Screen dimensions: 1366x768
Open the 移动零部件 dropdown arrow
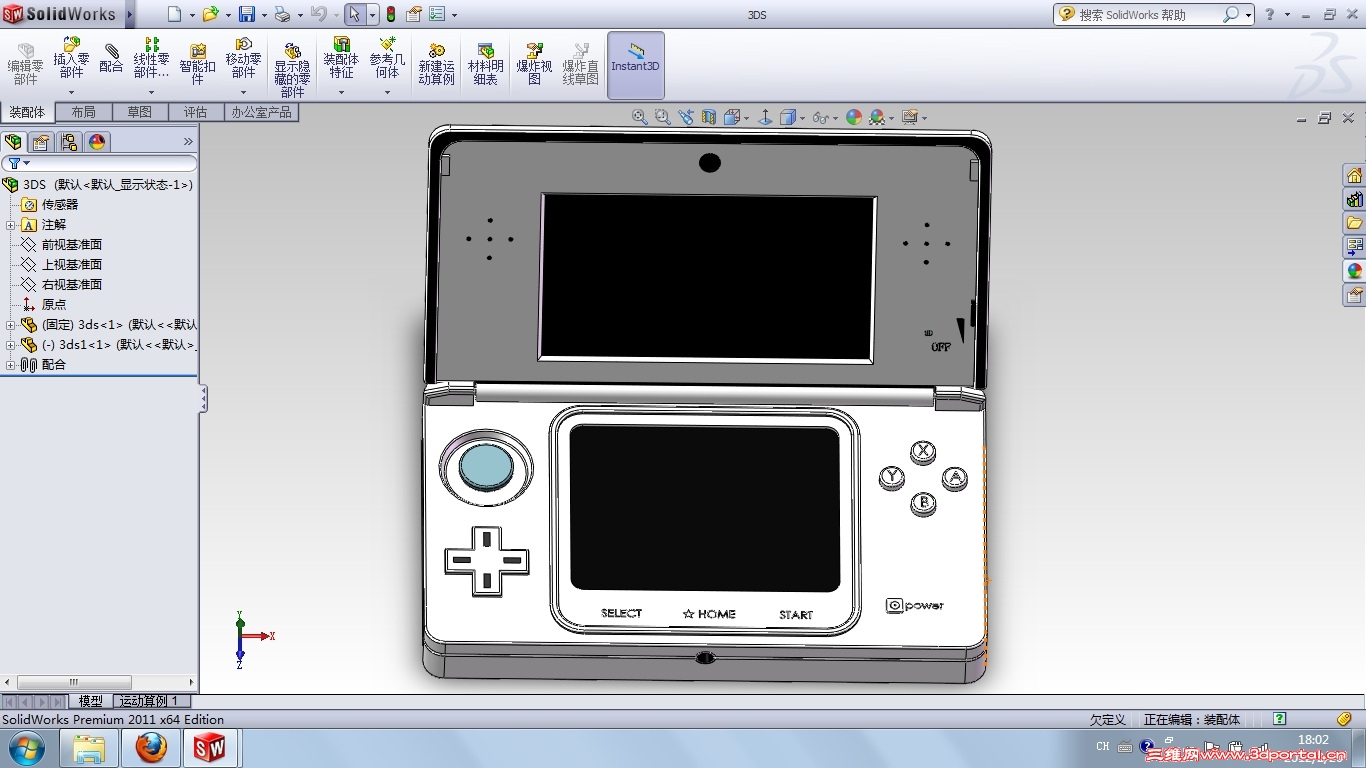[x=244, y=92]
